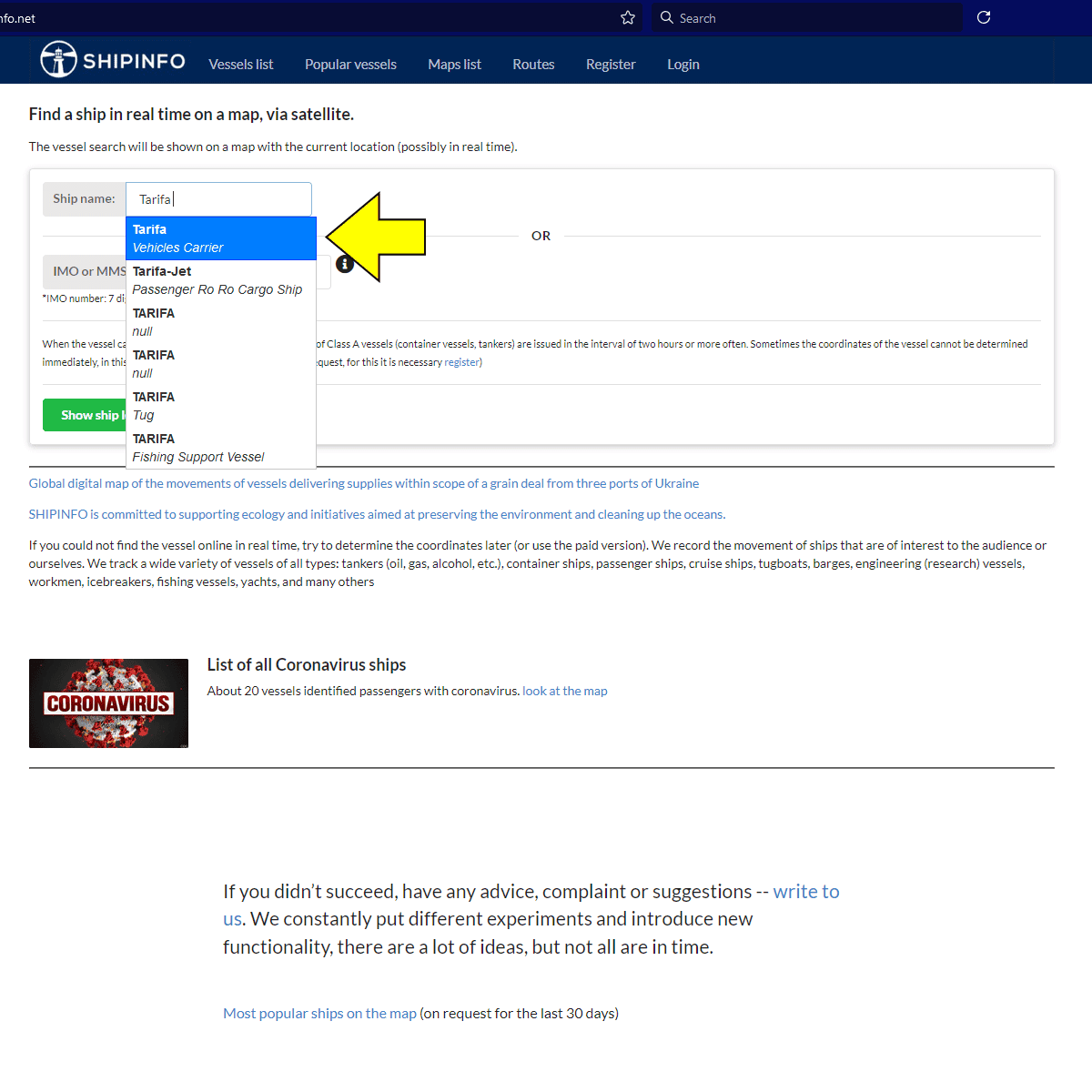
Task: Choose TARIFA Fishing Support Vessel suggestion
Action: pos(221,448)
